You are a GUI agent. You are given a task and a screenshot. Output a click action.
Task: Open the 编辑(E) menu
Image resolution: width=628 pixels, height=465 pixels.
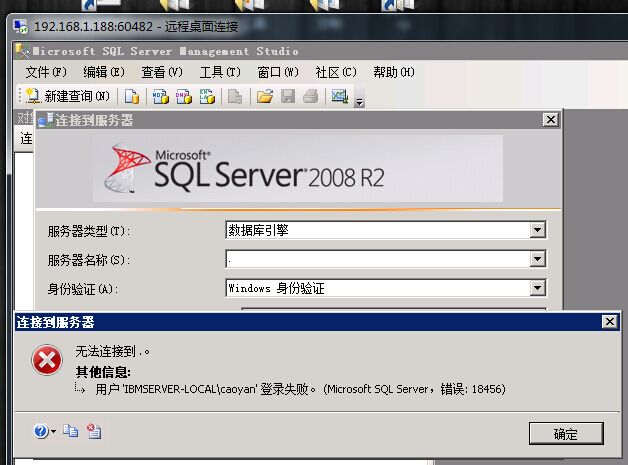pyautogui.click(x=104, y=72)
